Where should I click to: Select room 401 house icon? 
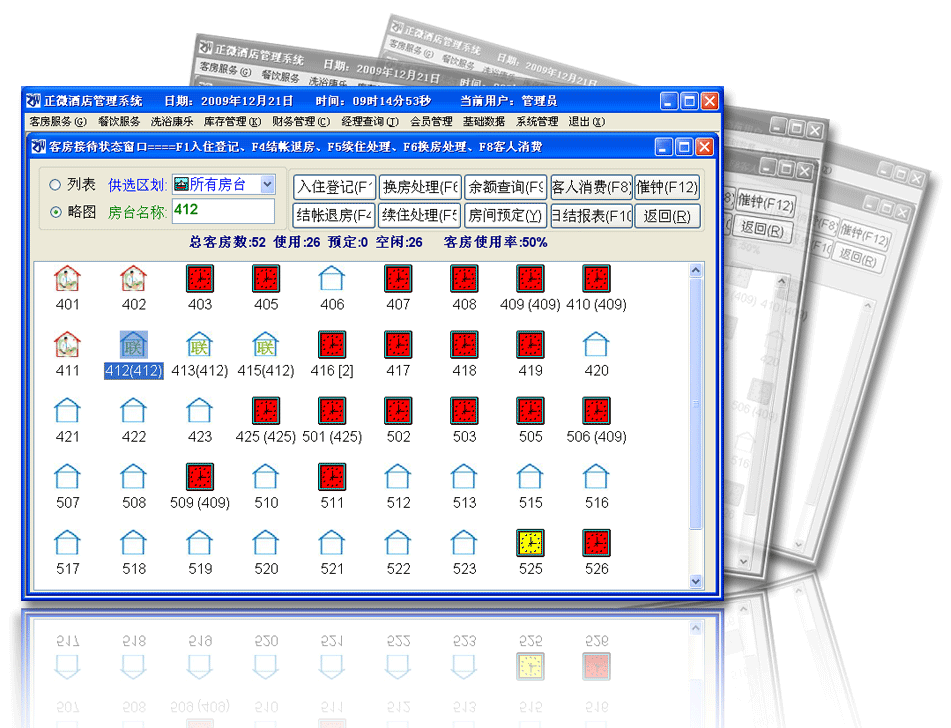pyautogui.click(x=67, y=279)
